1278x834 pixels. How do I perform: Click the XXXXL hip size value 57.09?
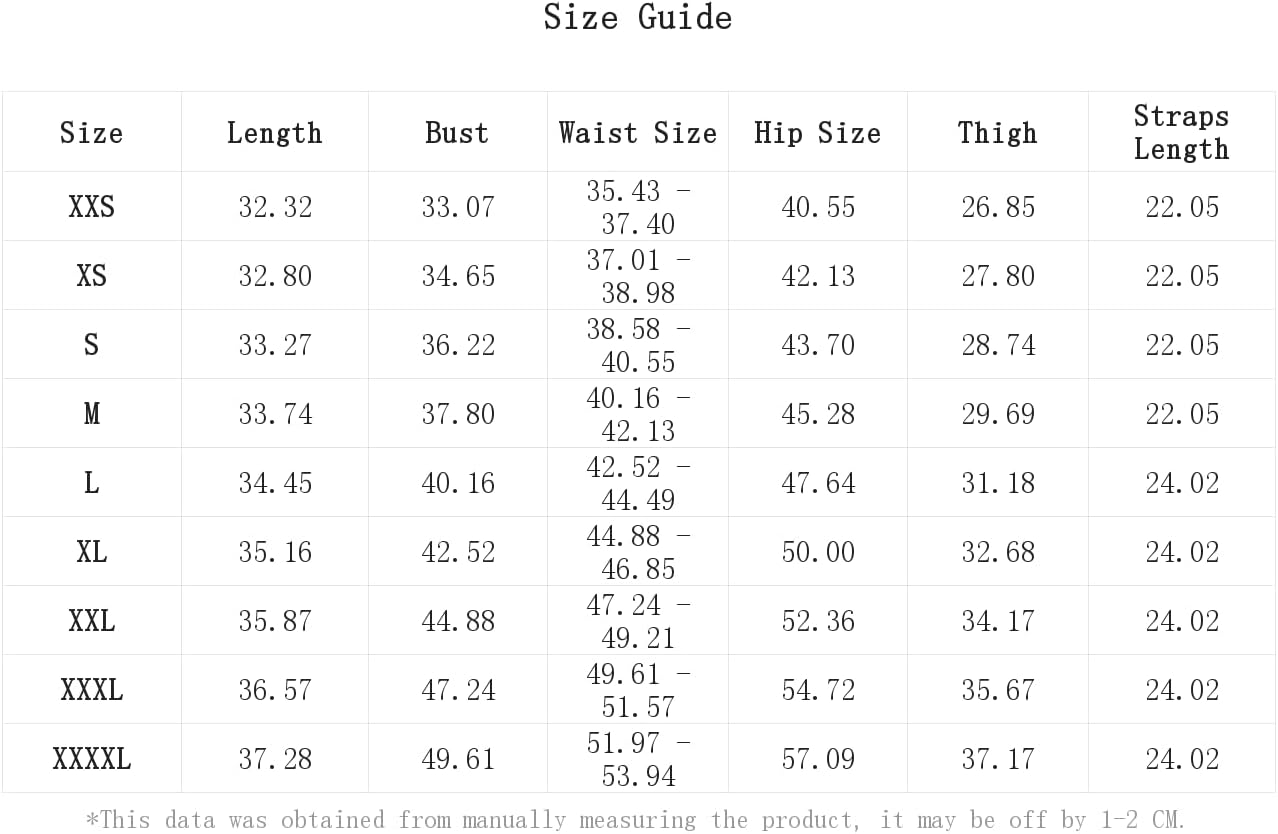tap(817, 759)
